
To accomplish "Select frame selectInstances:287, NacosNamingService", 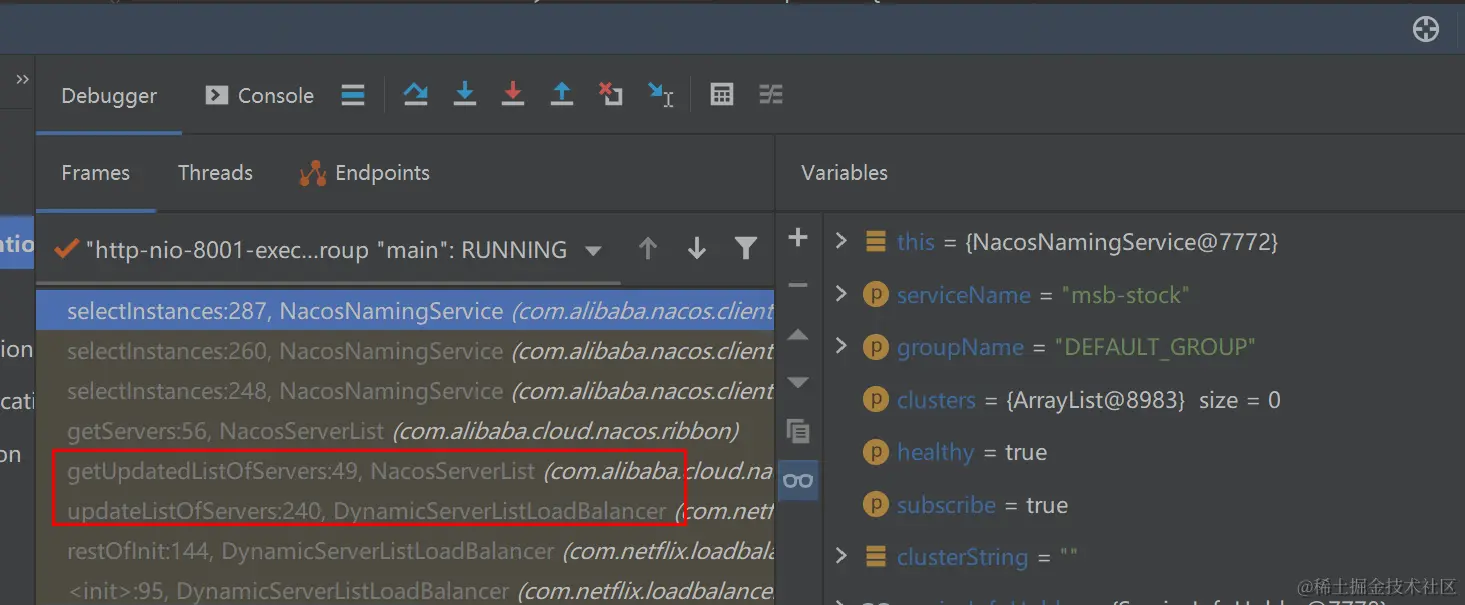I will pyautogui.click(x=405, y=311).
